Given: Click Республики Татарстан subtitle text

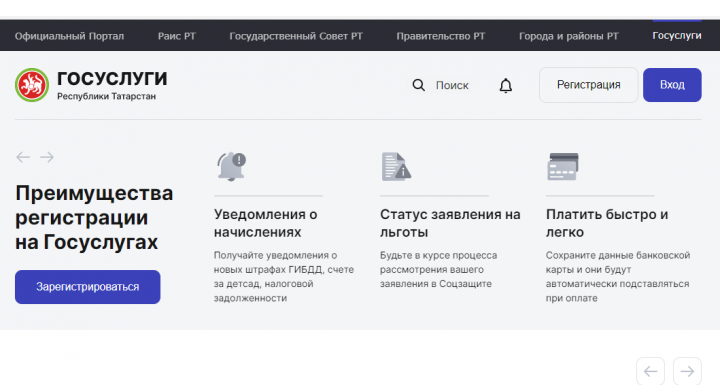Looking at the screenshot, I should pyautogui.click(x=107, y=96).
